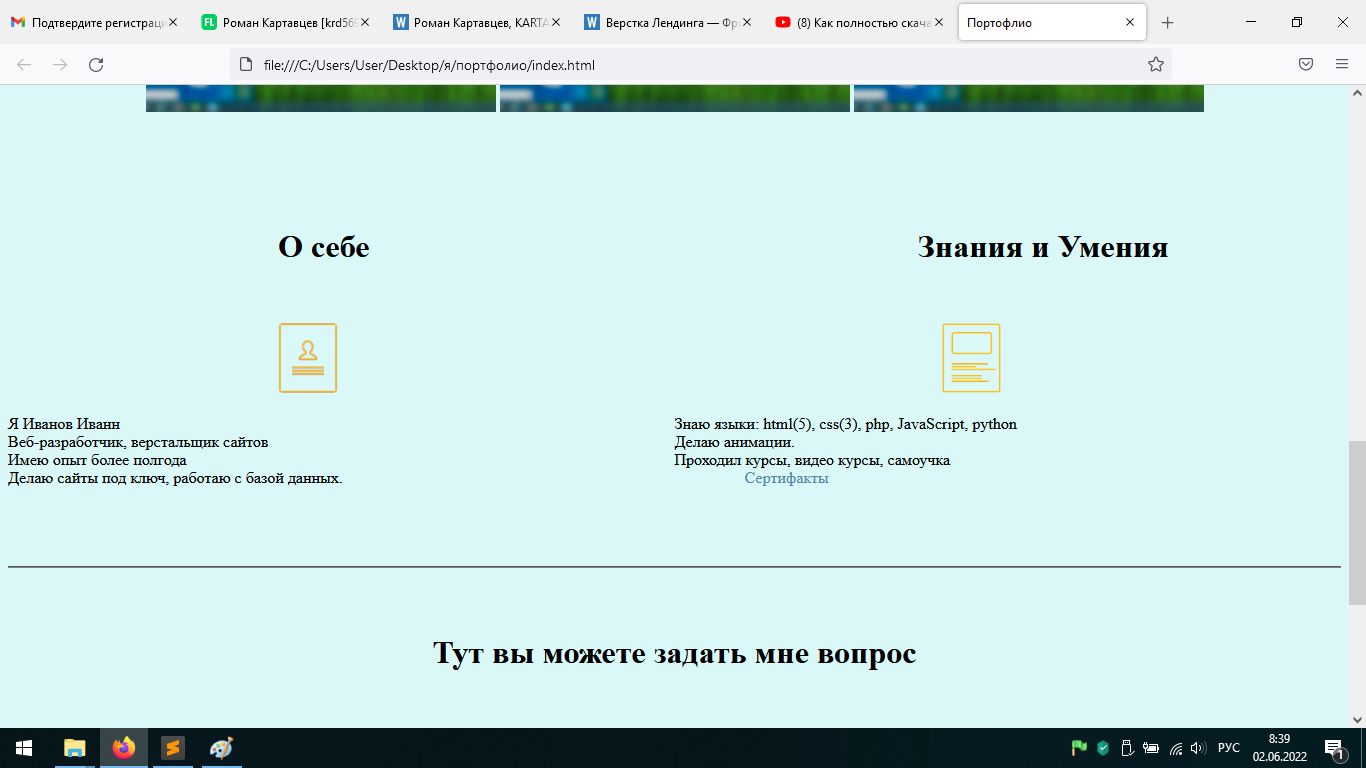Reload the portfolio page

(x=96, y=65)
